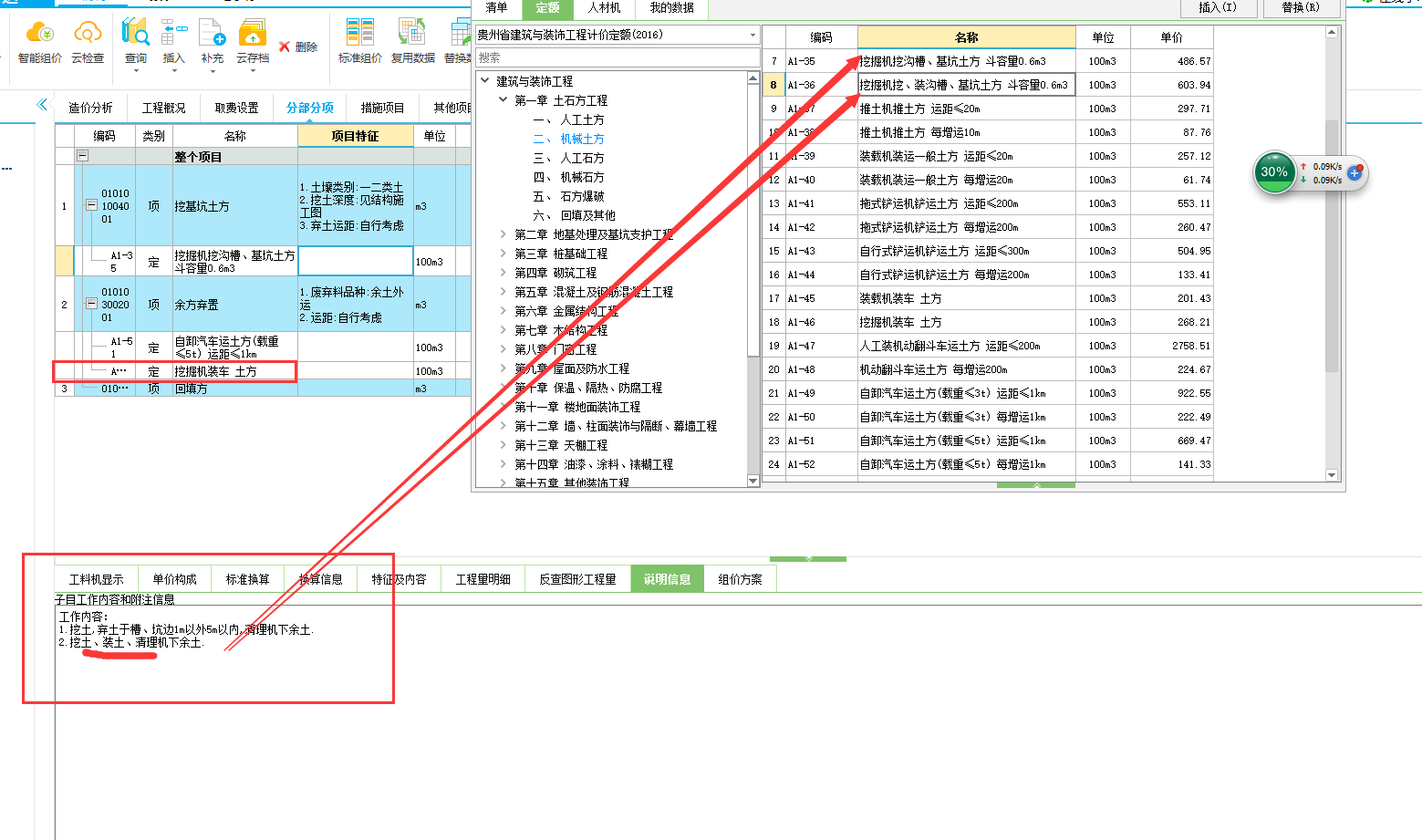Click the 智能组价 smart pricing icon
This screenshot has width=1422, height=840.
[40, 34]
